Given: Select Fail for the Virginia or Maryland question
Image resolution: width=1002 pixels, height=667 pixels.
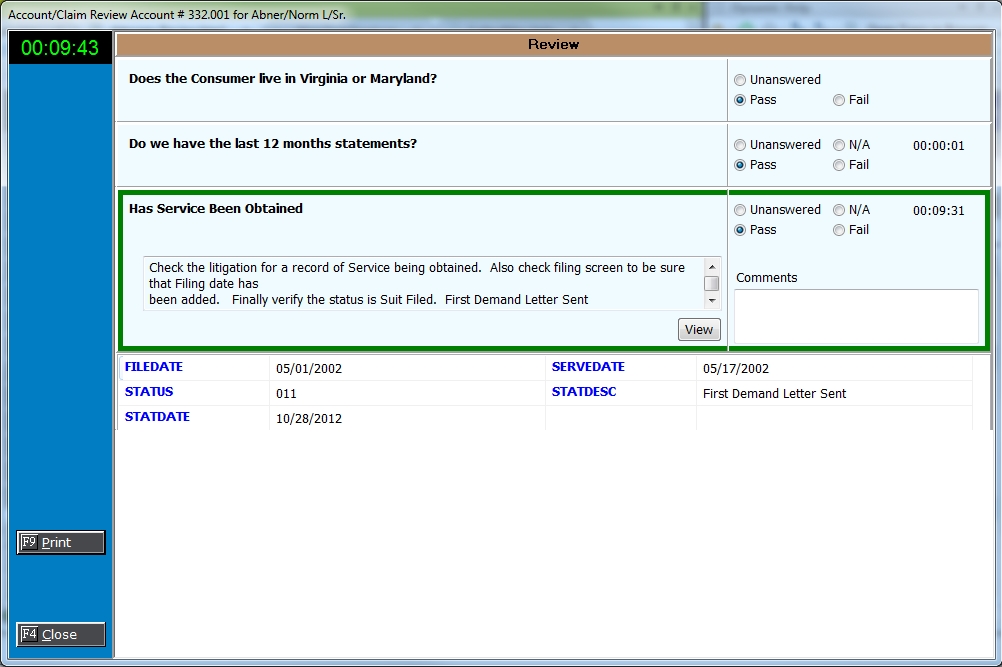Looking at the screenshot, I should [x=839, y=100].
